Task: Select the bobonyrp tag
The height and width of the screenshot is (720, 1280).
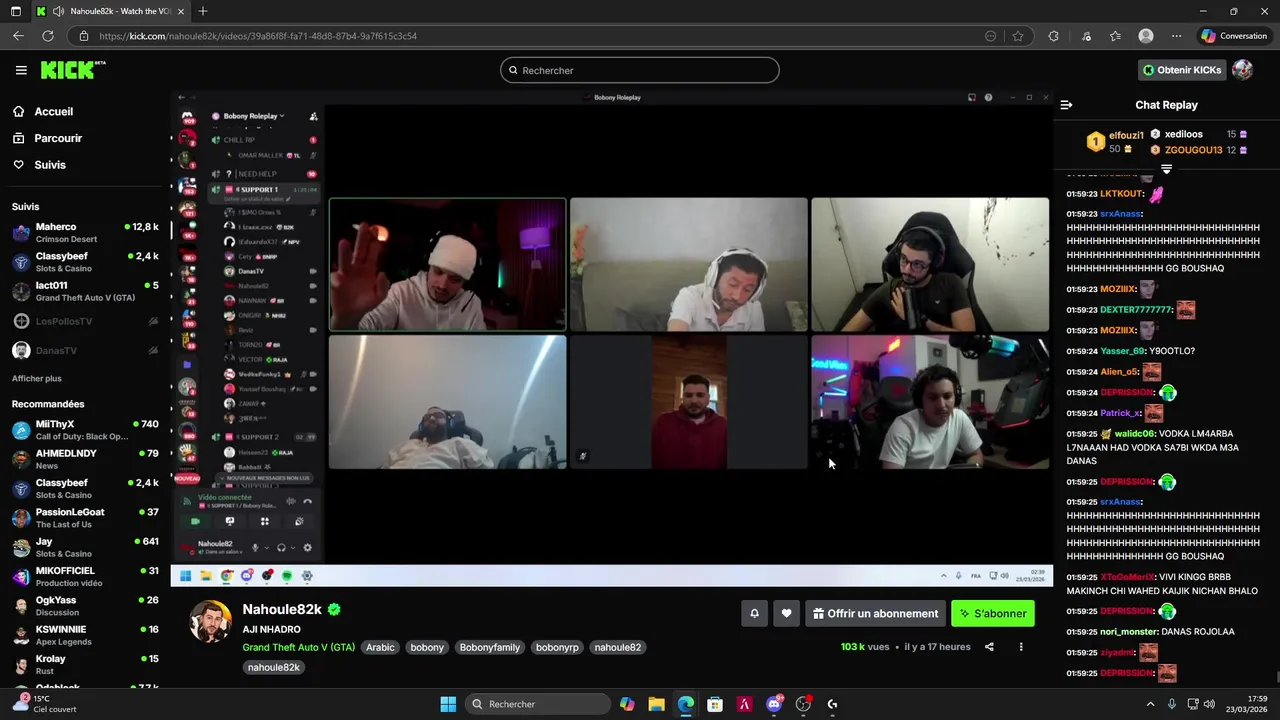Action: [x=557, y=647]
